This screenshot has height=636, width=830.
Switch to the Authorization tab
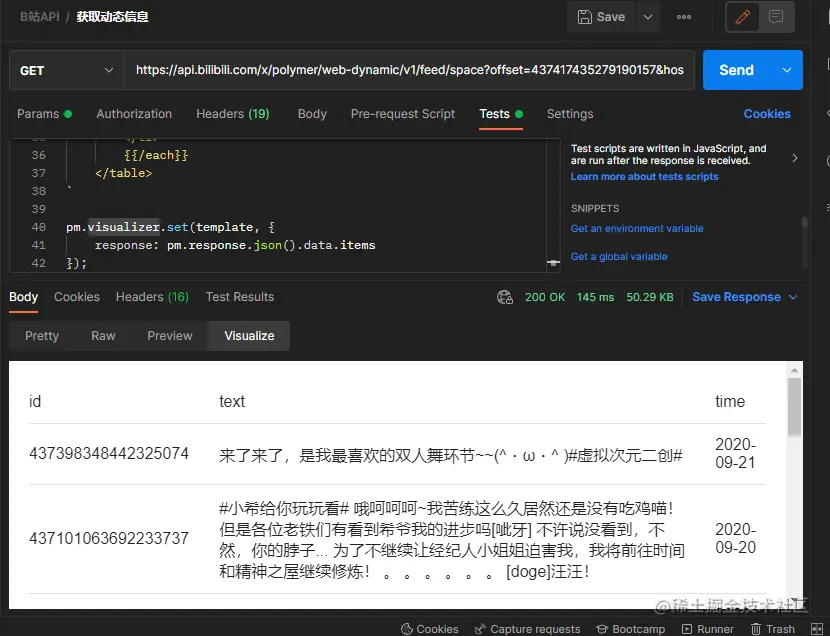click(x=134, y=114)
